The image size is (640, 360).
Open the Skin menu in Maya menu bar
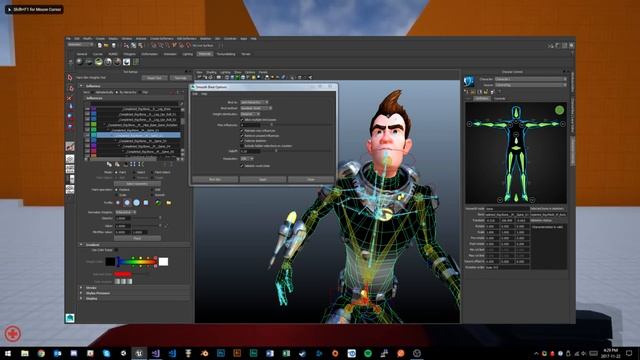point(217,39)
